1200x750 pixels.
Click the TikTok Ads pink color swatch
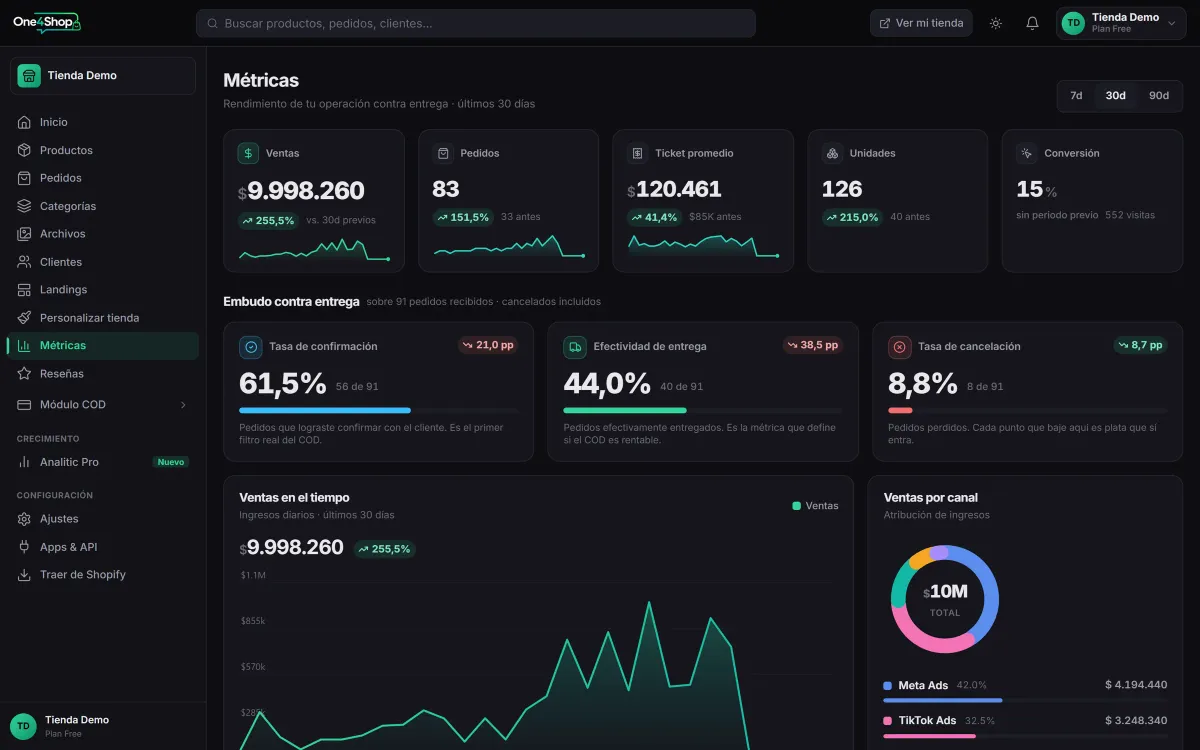click(x=888, y=721)
